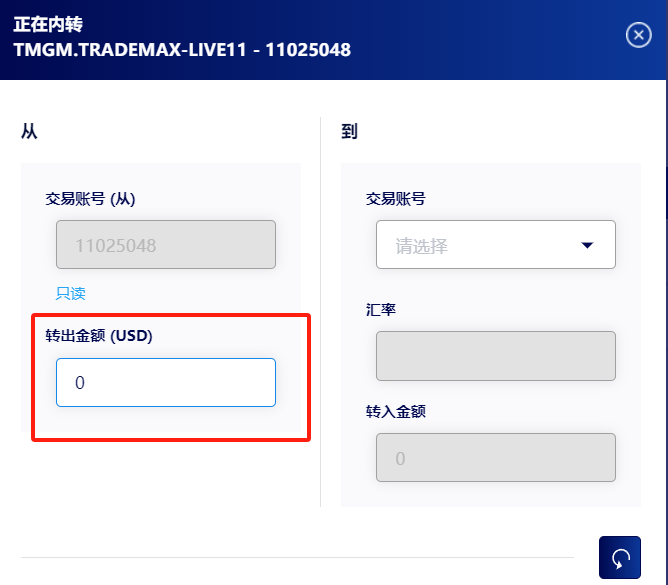
Task: Click the 转出金额 (USD) label
Action: (x=99, y=336)
